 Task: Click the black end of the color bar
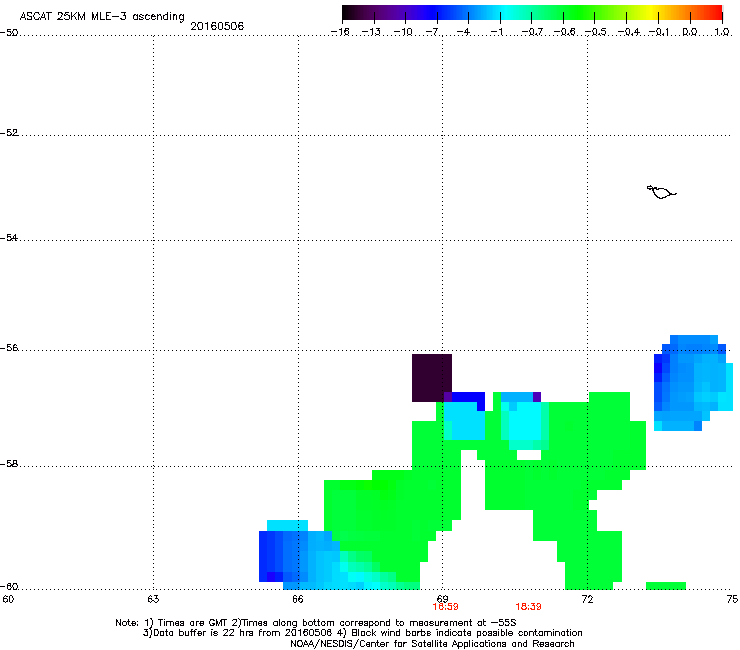[x=349, y=12]
